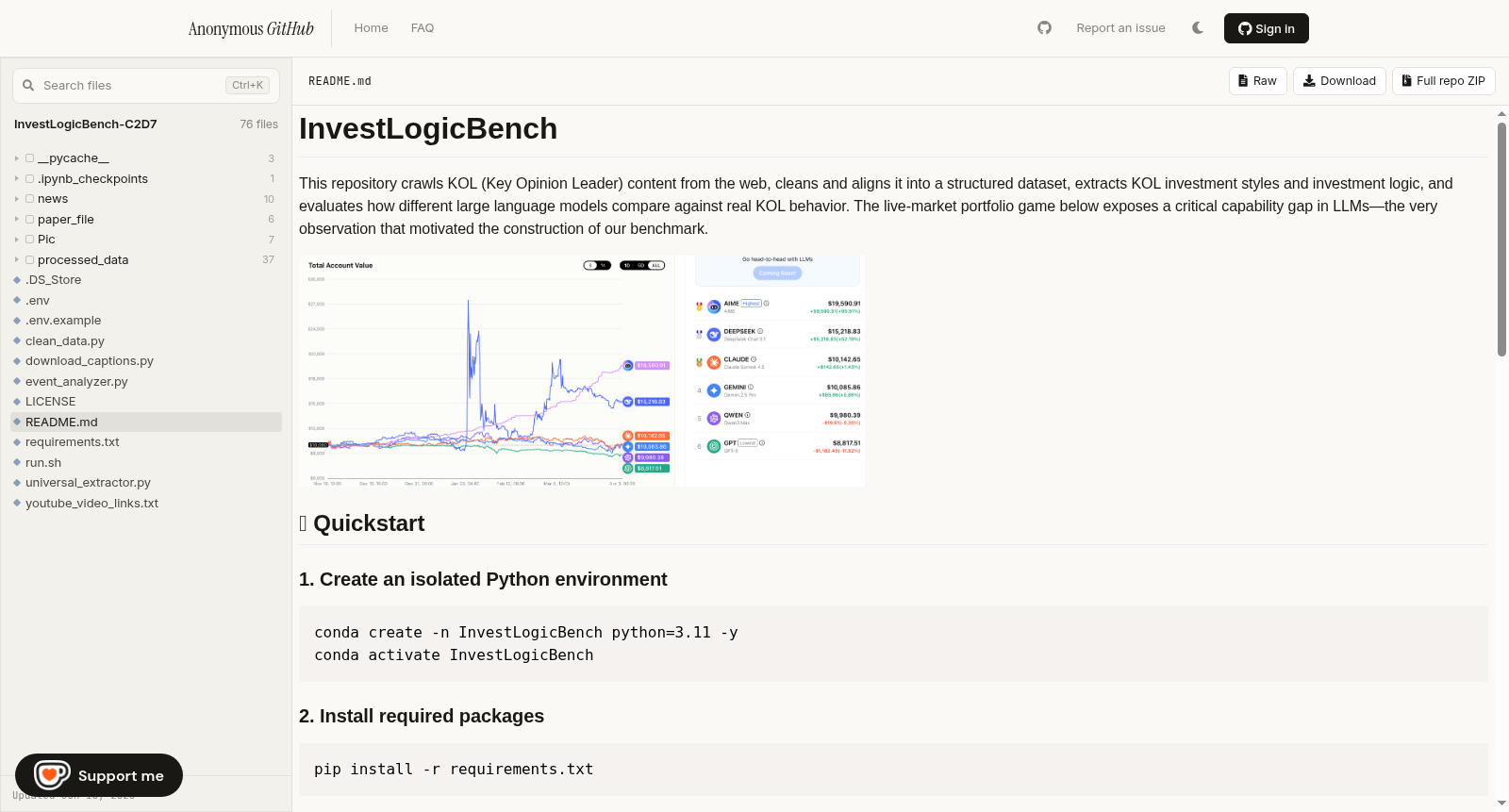This screenshot has height=812, width=1509.
Task: Toggle dark mode moon icon
Action: (1198, 28)
